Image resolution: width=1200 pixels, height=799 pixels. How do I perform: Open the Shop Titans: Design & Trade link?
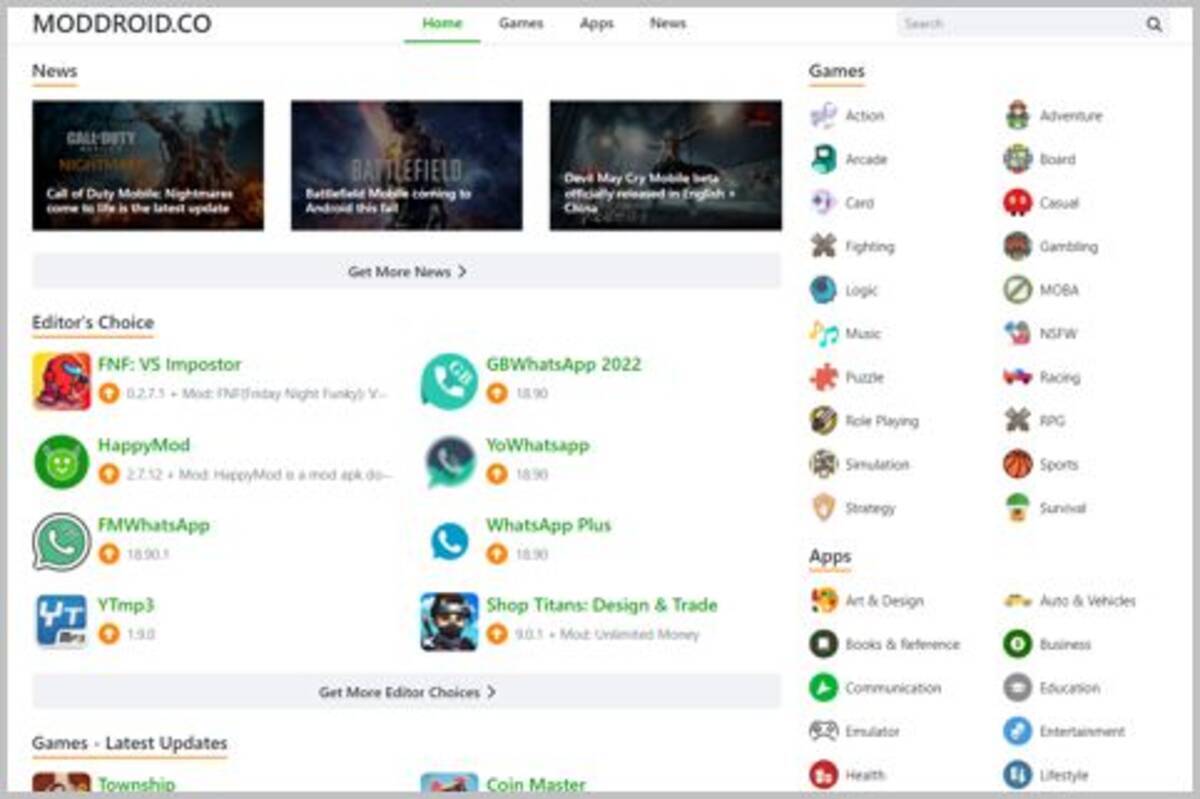tap(601, 605)
